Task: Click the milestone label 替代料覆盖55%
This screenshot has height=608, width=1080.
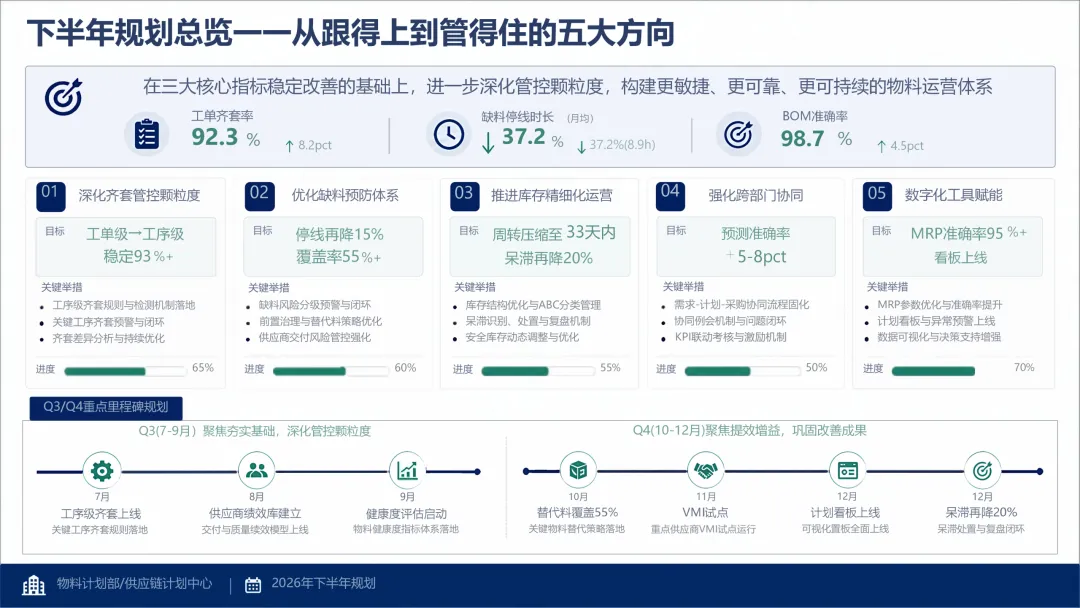Action: coord(577,512)
